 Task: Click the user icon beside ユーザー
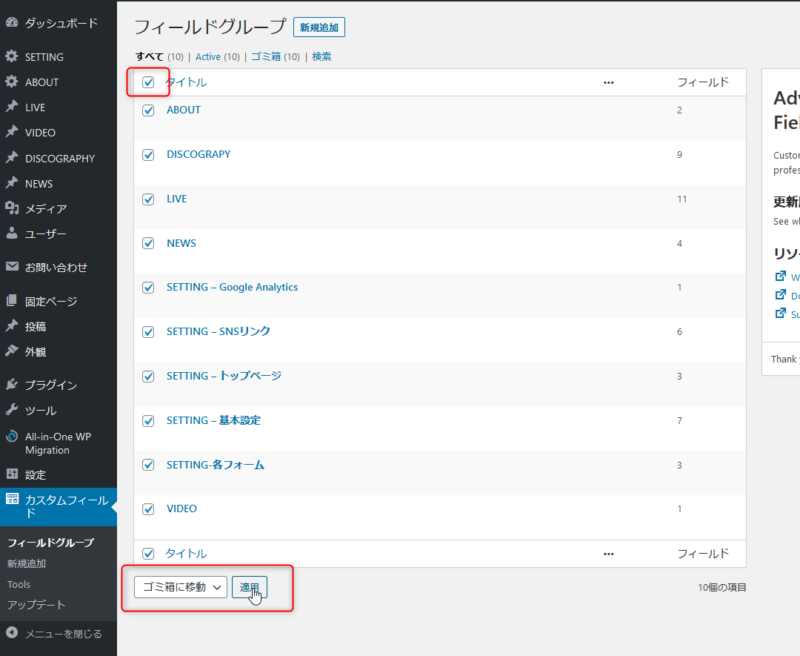pyautogui.click(x=12, y=233)
